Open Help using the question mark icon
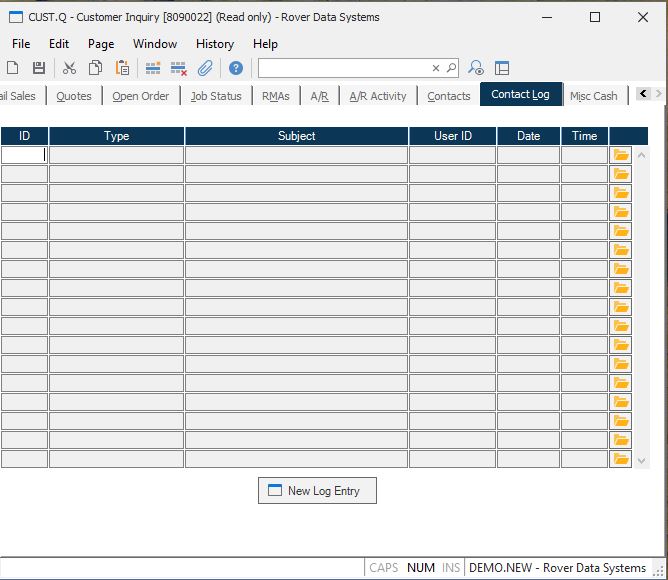Image resolution: width=668 pixels, height=580 pixels. 235,68
